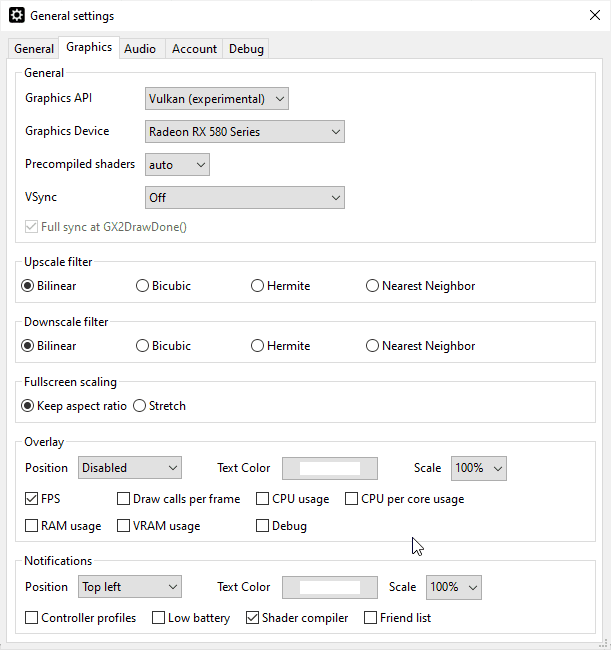Click the Overlay Text Color swatch
This screenshot has width=611, height=650.
coord(330,468)
